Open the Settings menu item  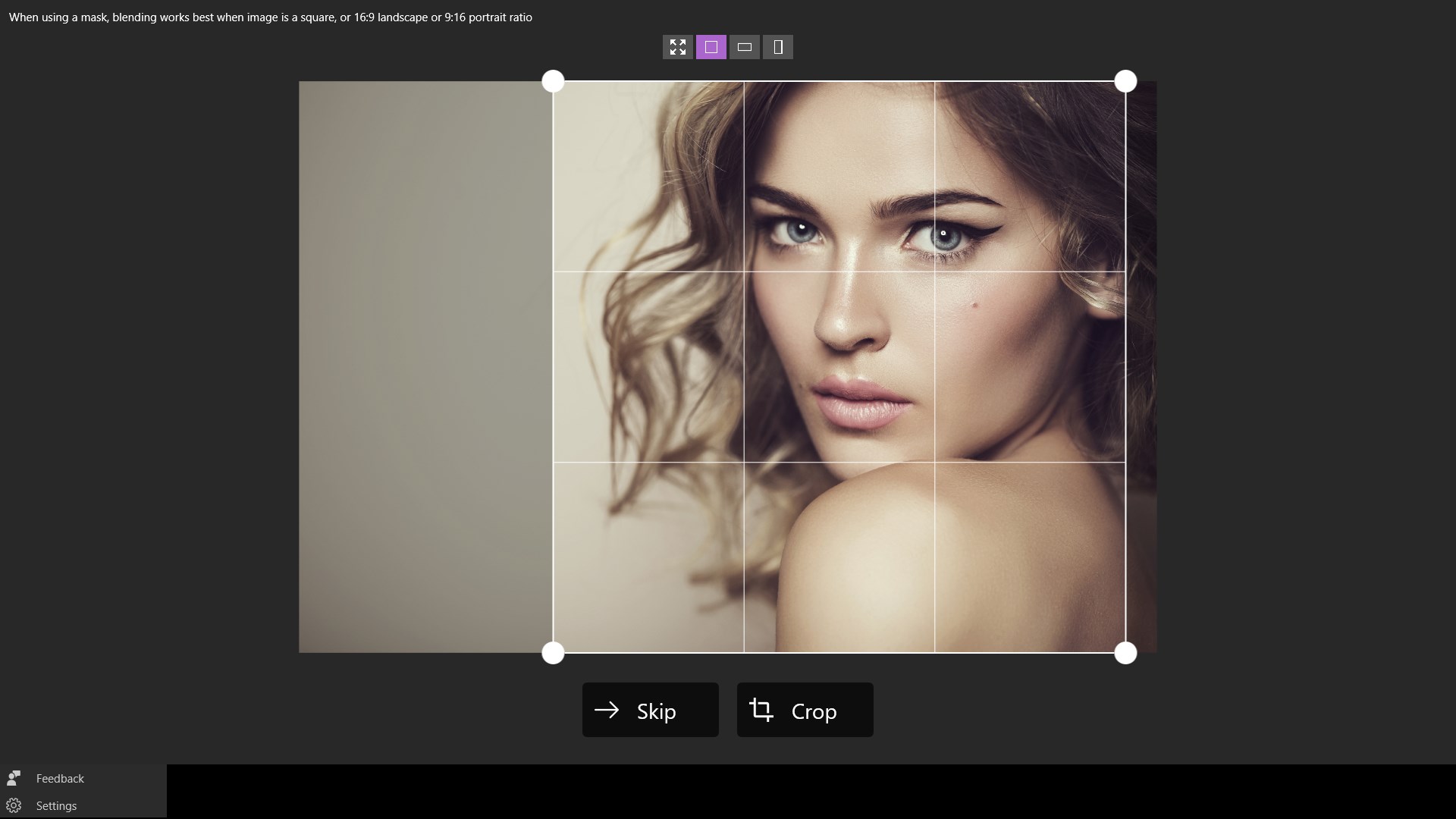pos(56,805)
